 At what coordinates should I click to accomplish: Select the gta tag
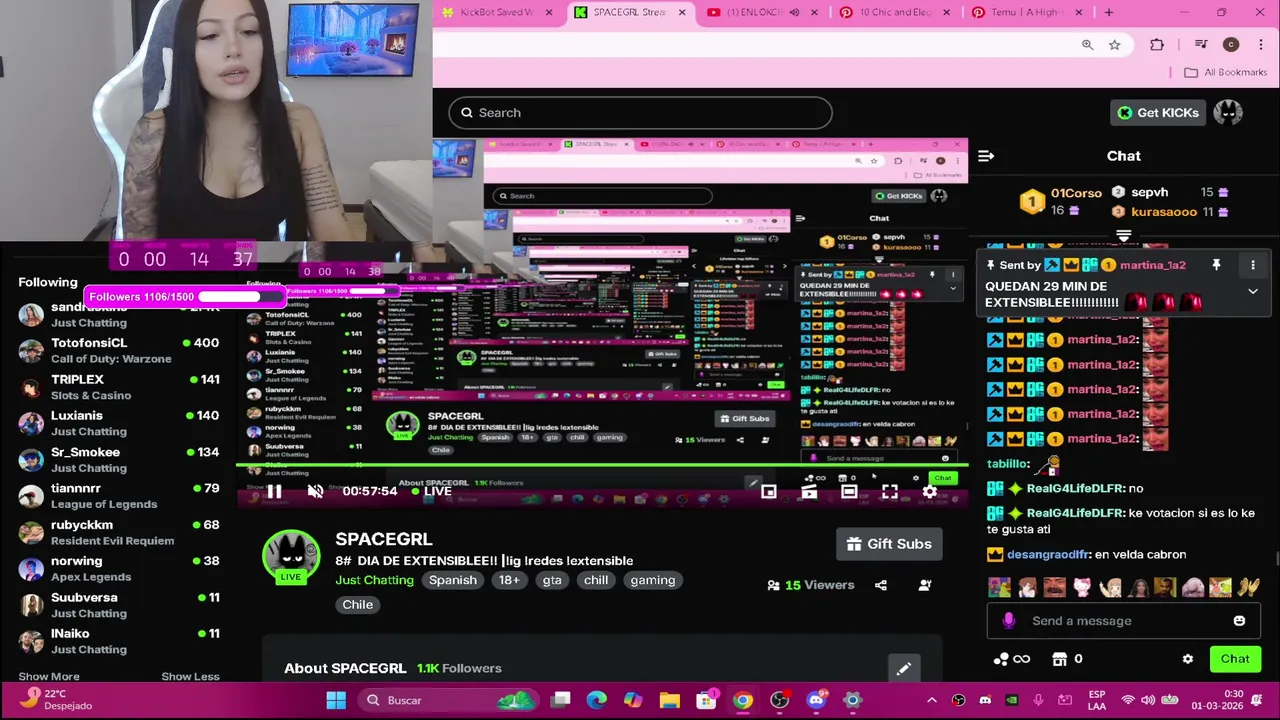click(552, 580)
